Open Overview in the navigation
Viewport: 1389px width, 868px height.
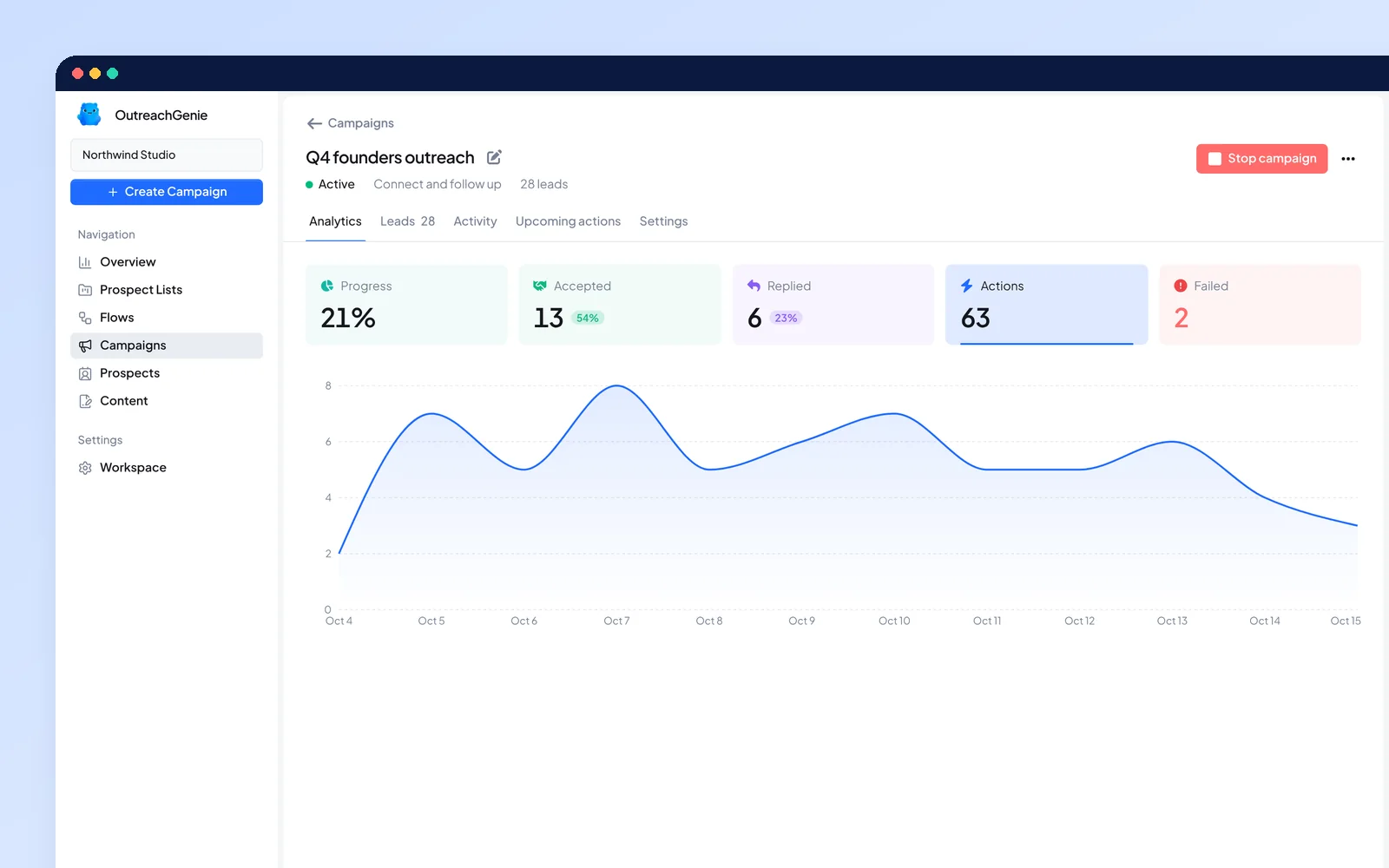click(x=167, y=262)
